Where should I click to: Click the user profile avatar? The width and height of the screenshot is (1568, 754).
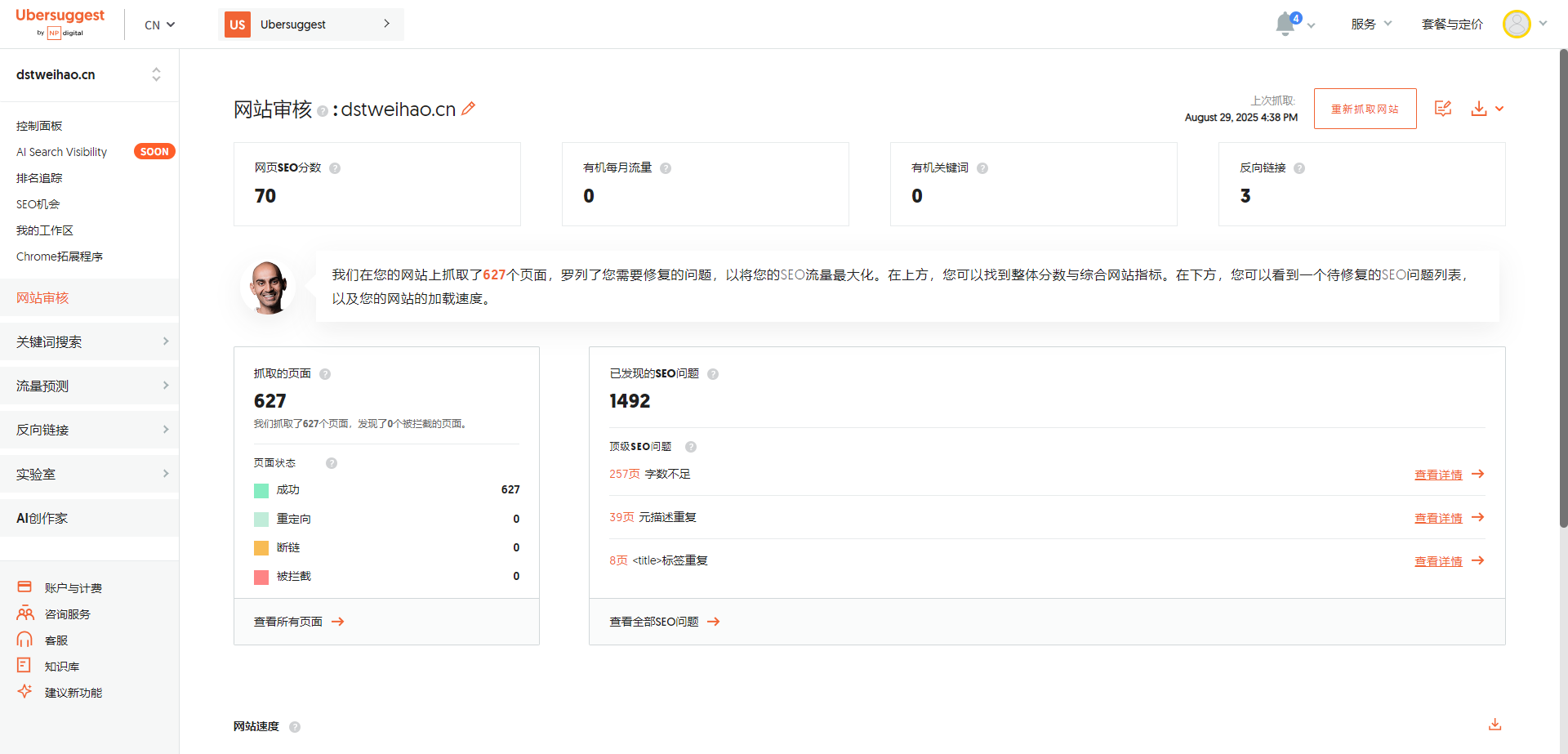click(1517, 24)
